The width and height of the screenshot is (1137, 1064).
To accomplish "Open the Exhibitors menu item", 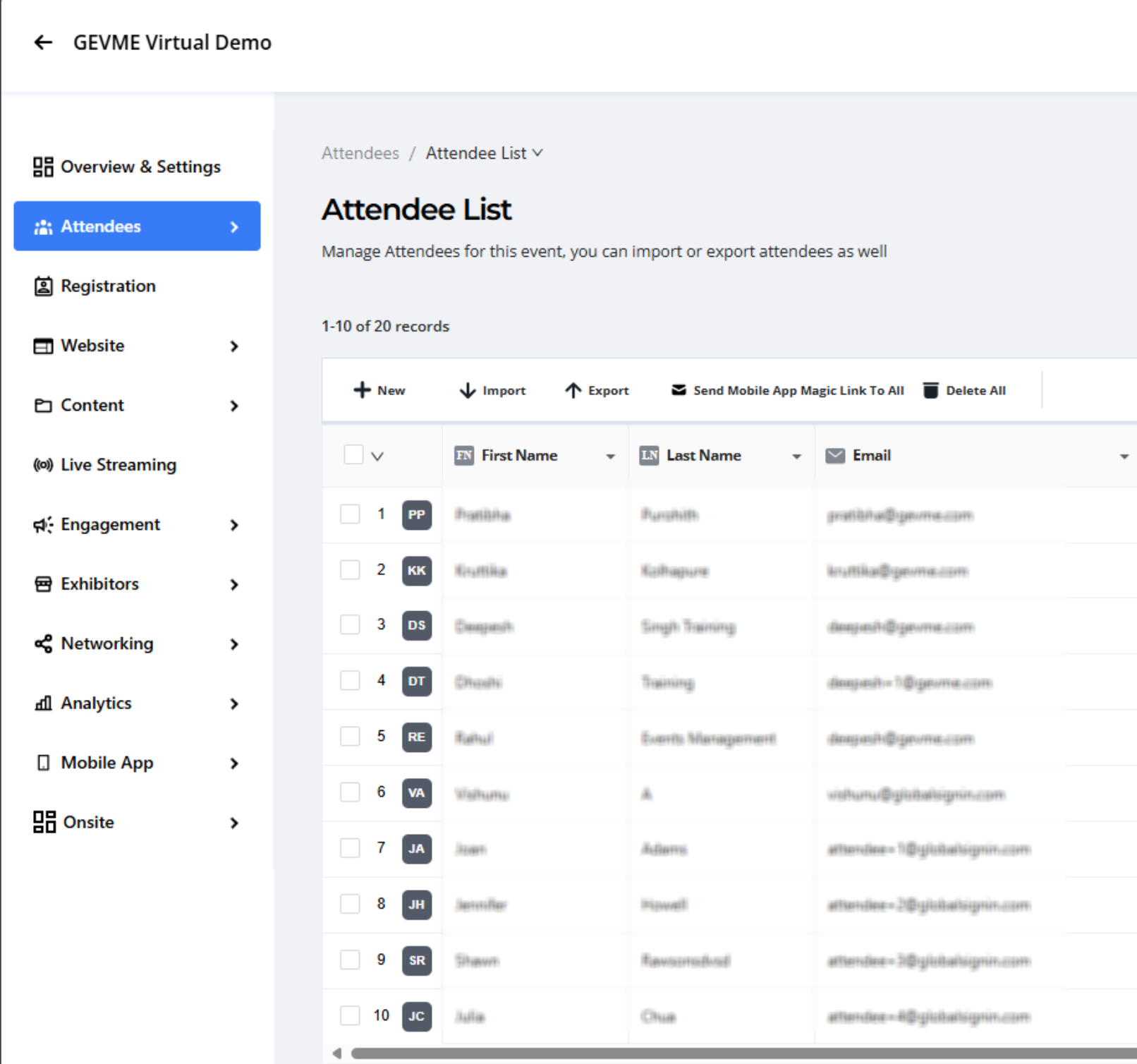I will pyautogui.click(x=137, y=584).
